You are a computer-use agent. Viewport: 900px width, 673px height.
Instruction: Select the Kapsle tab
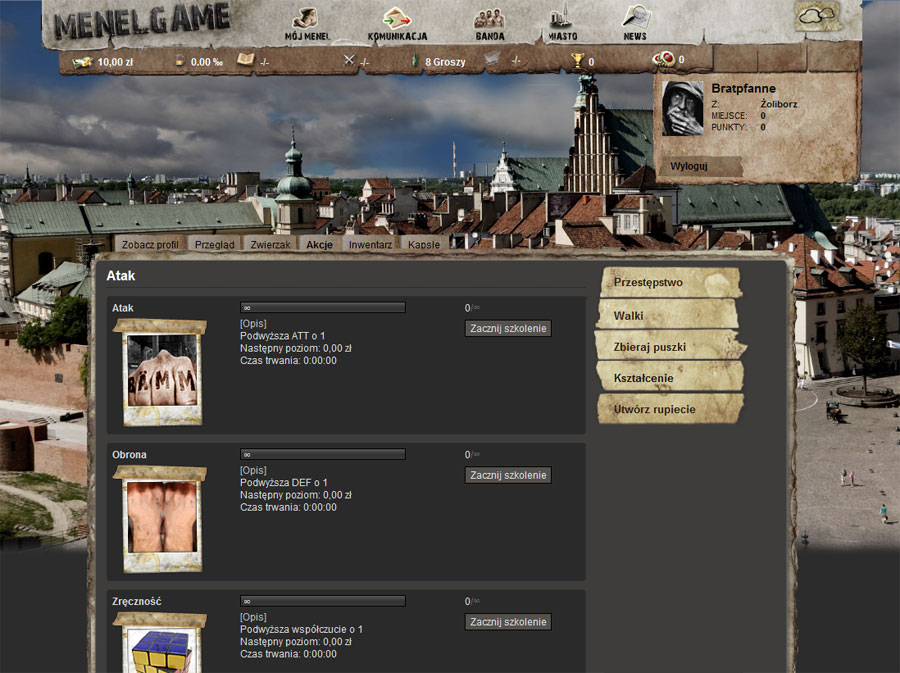coord(423,244)
